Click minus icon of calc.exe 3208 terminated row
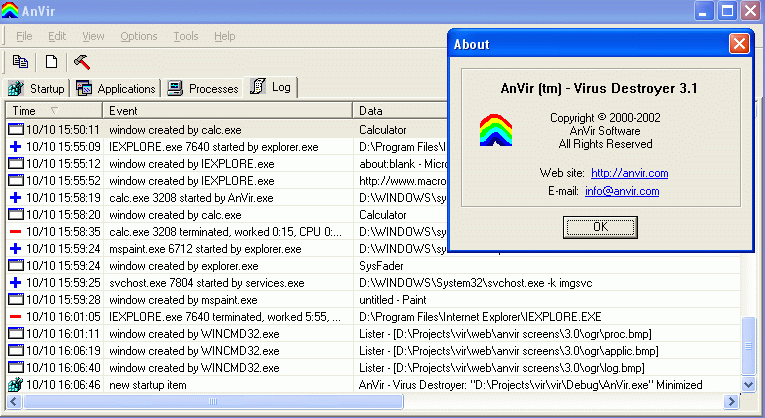The image size is (765, 418). click(x=16, y=232)
